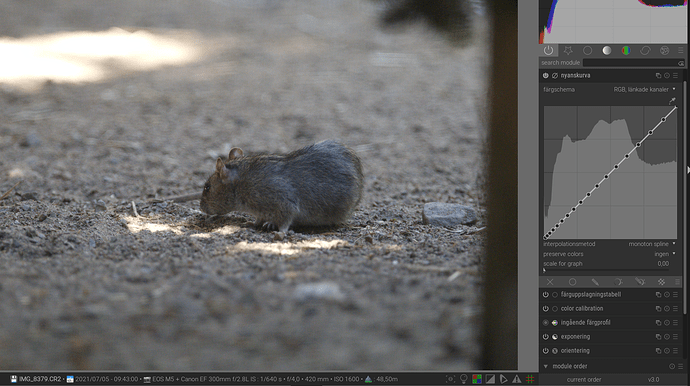Show favourite modules group star tab
The height and width of the screenshot is (386, 690).
point(568,51)
